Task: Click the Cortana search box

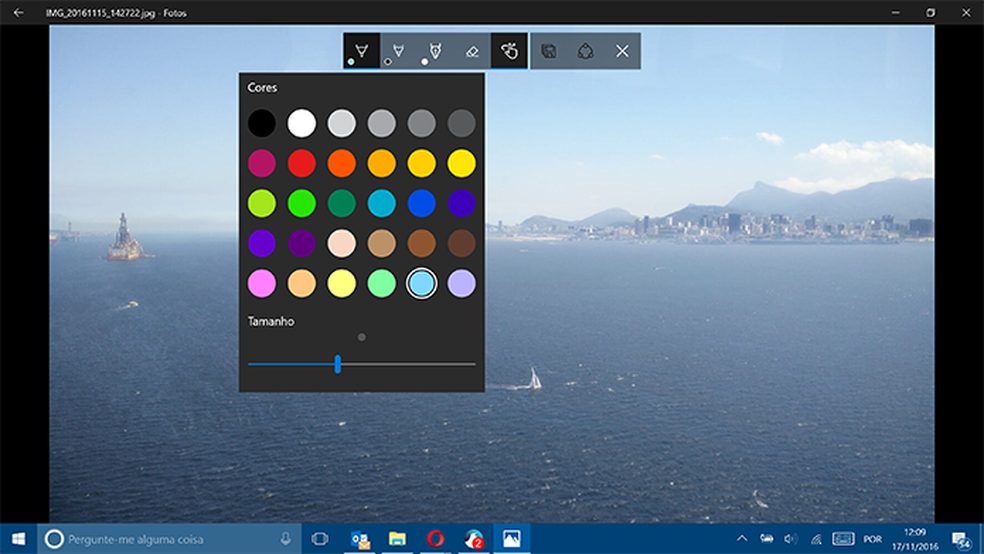Action: (x=169, y=539)
